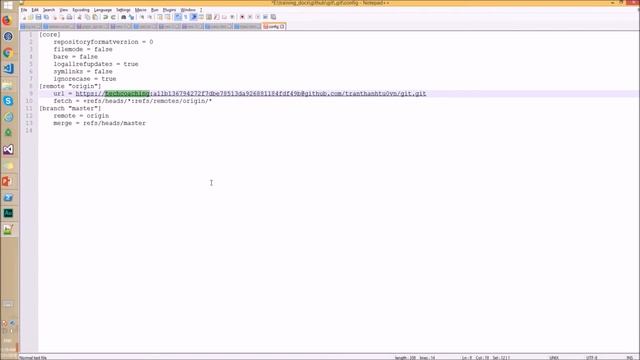Click the "filemode = false" line
The height and width of the screenshot is (360, 640).
83,49
